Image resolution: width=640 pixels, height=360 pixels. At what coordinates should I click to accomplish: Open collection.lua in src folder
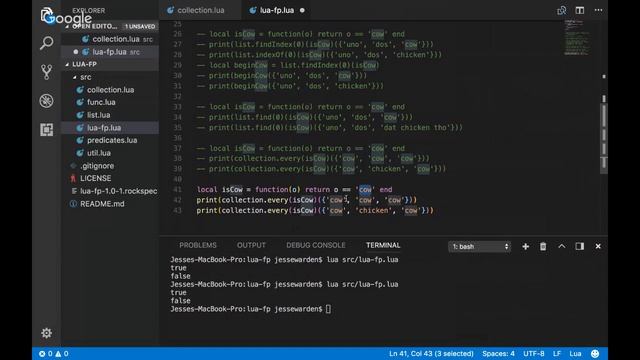(x=110, y=90)
